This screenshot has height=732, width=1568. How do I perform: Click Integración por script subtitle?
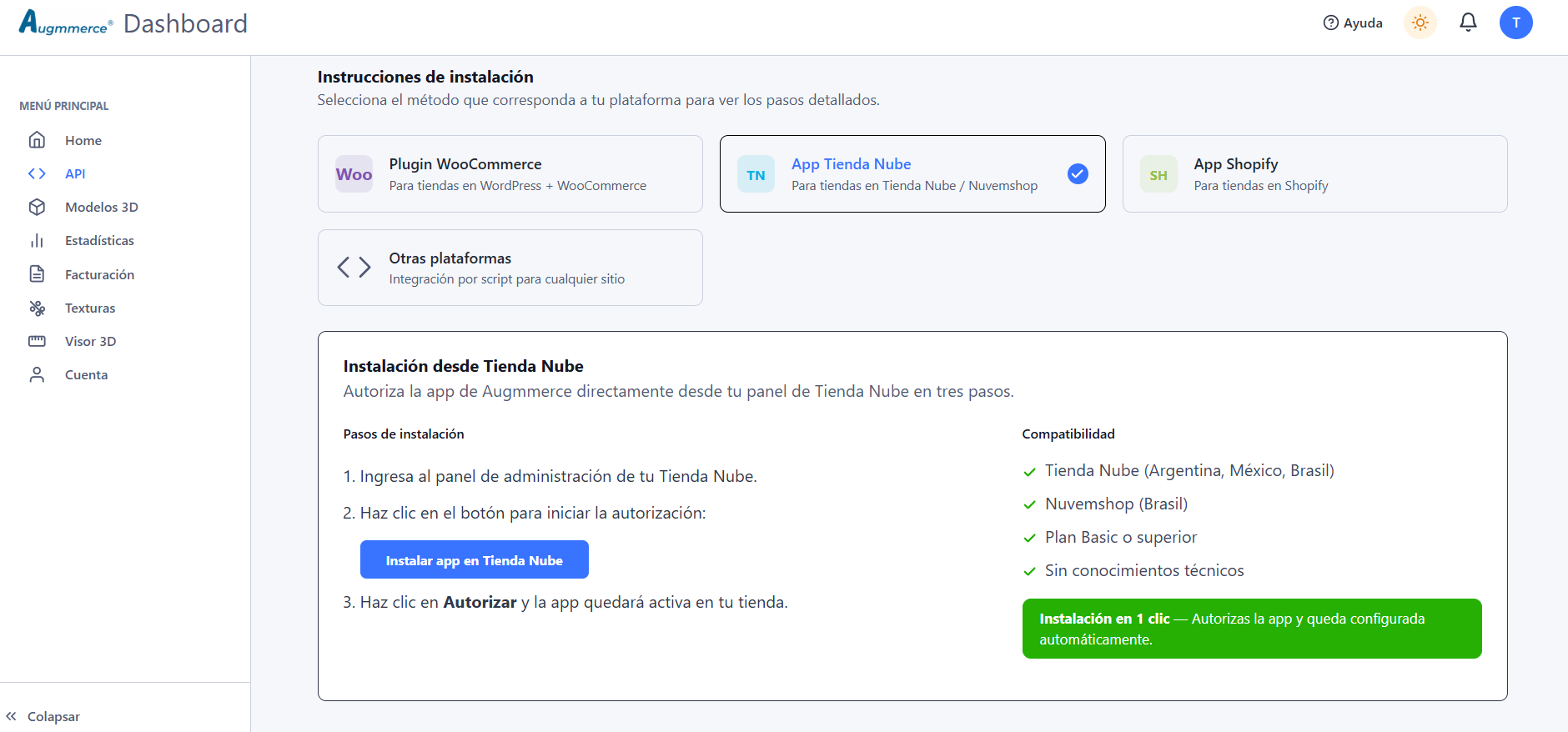click(507, 278)
